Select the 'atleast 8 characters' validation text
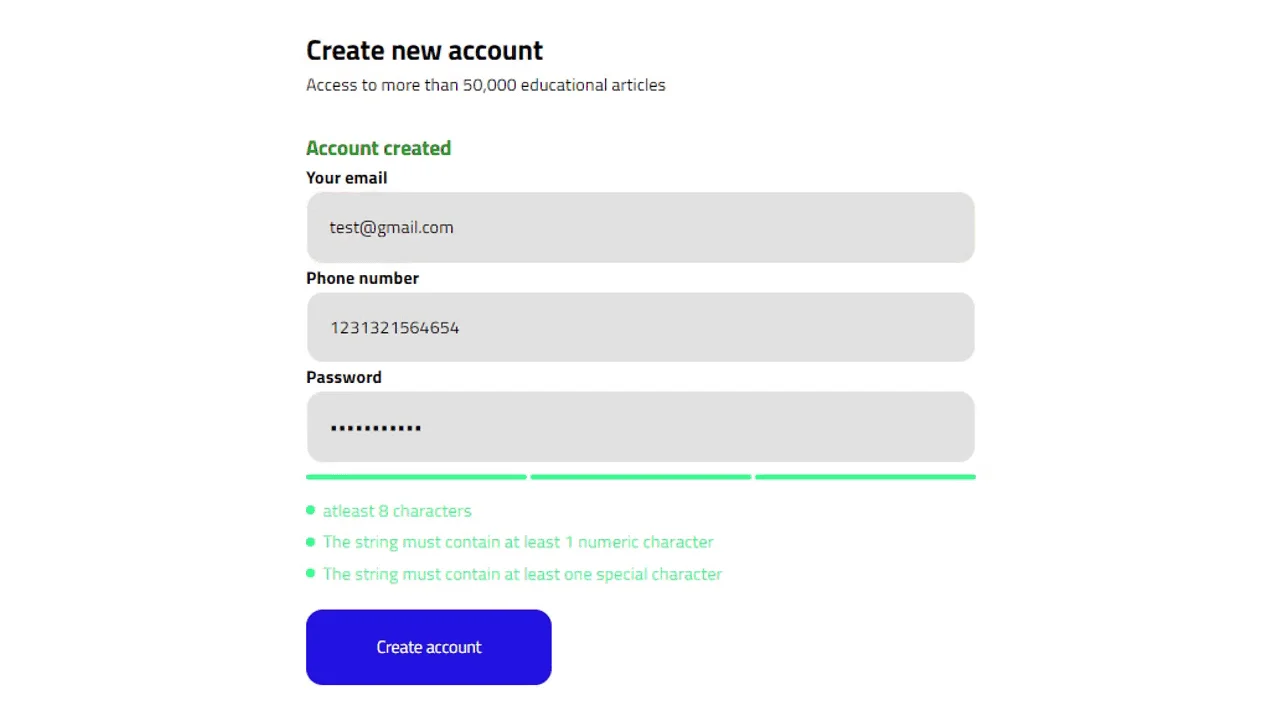 point(397,511)
